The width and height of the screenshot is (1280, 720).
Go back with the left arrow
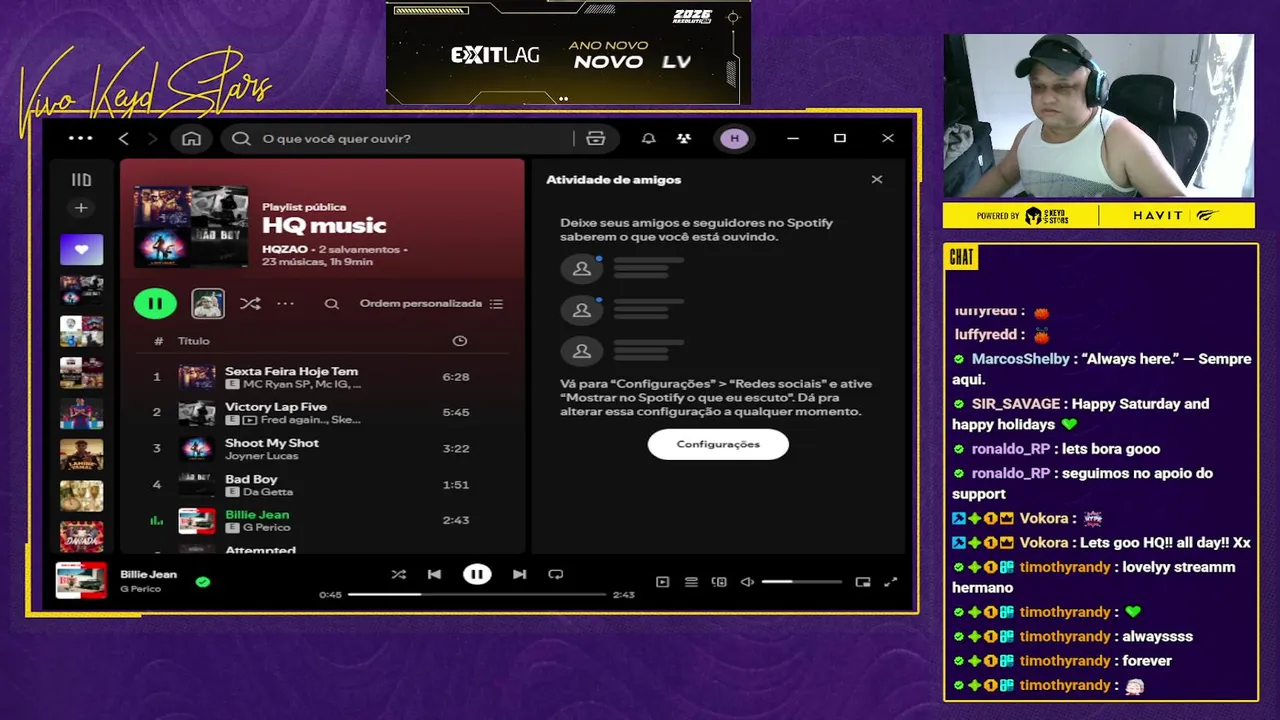point(123,138)
